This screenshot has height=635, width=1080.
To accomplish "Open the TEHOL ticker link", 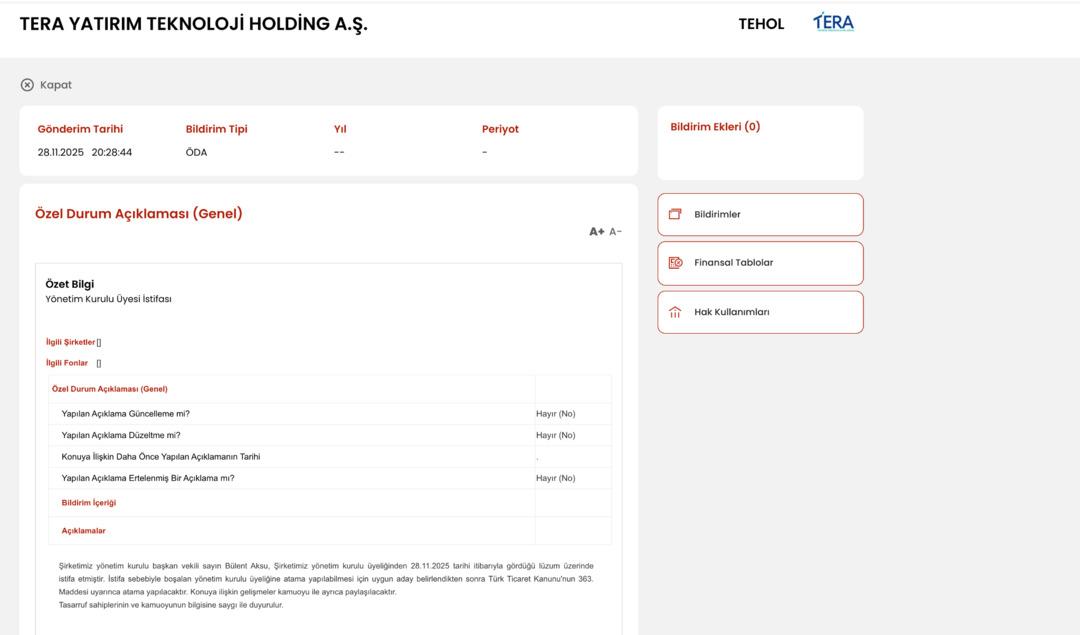I will [761, 23].
